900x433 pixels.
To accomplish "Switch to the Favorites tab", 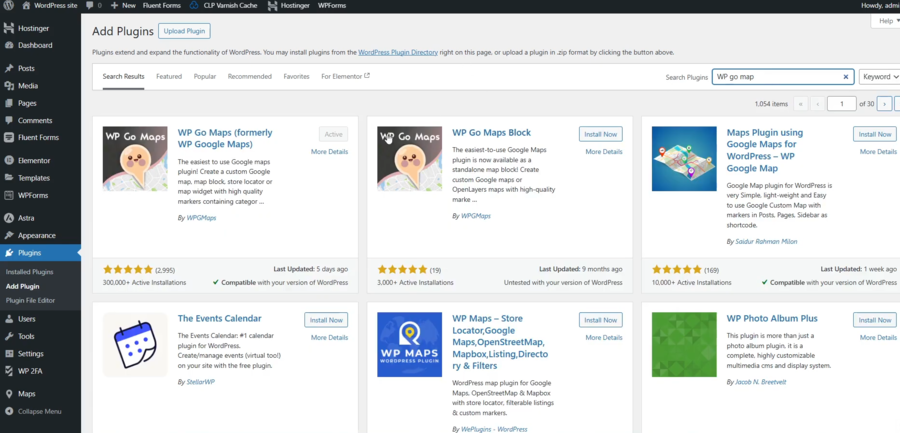I will pyautogui.click(x=296, y=76).
